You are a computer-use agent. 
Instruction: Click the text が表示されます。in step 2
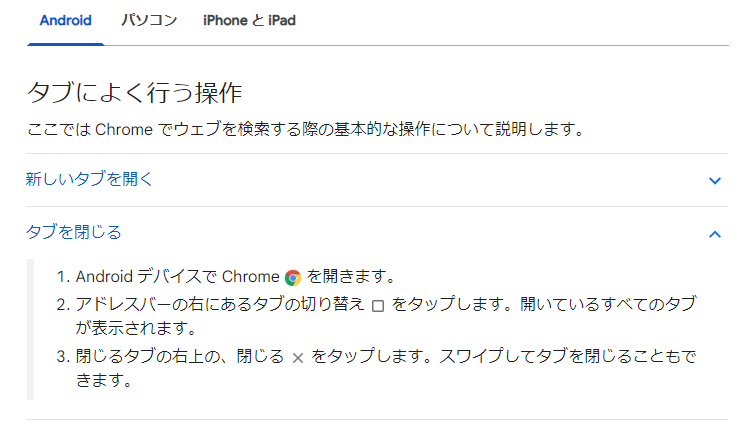tap(136, 329)
